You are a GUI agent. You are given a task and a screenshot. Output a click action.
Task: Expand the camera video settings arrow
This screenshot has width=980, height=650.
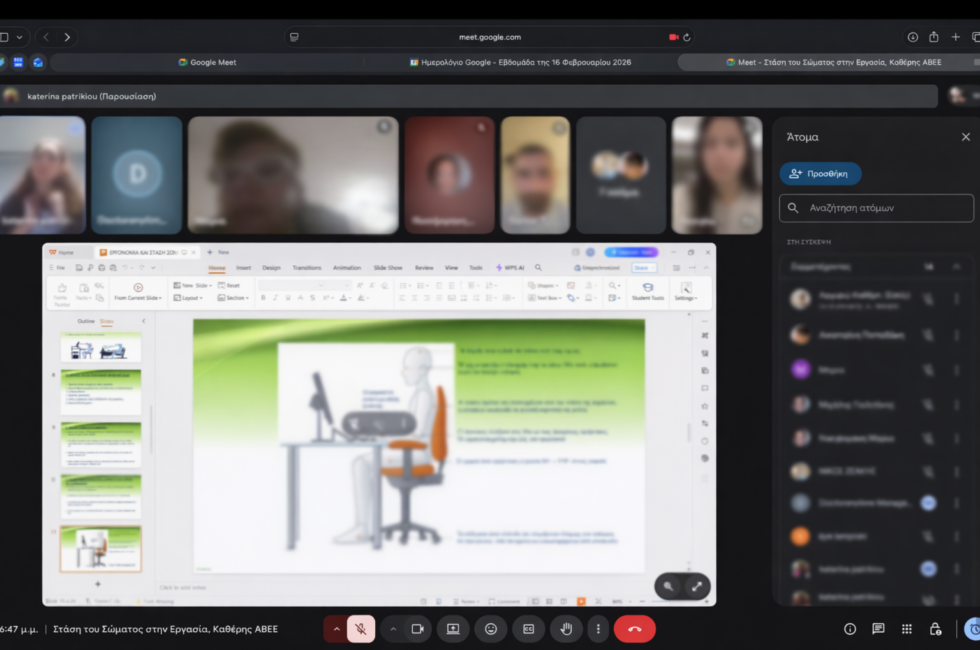(393, 629)
